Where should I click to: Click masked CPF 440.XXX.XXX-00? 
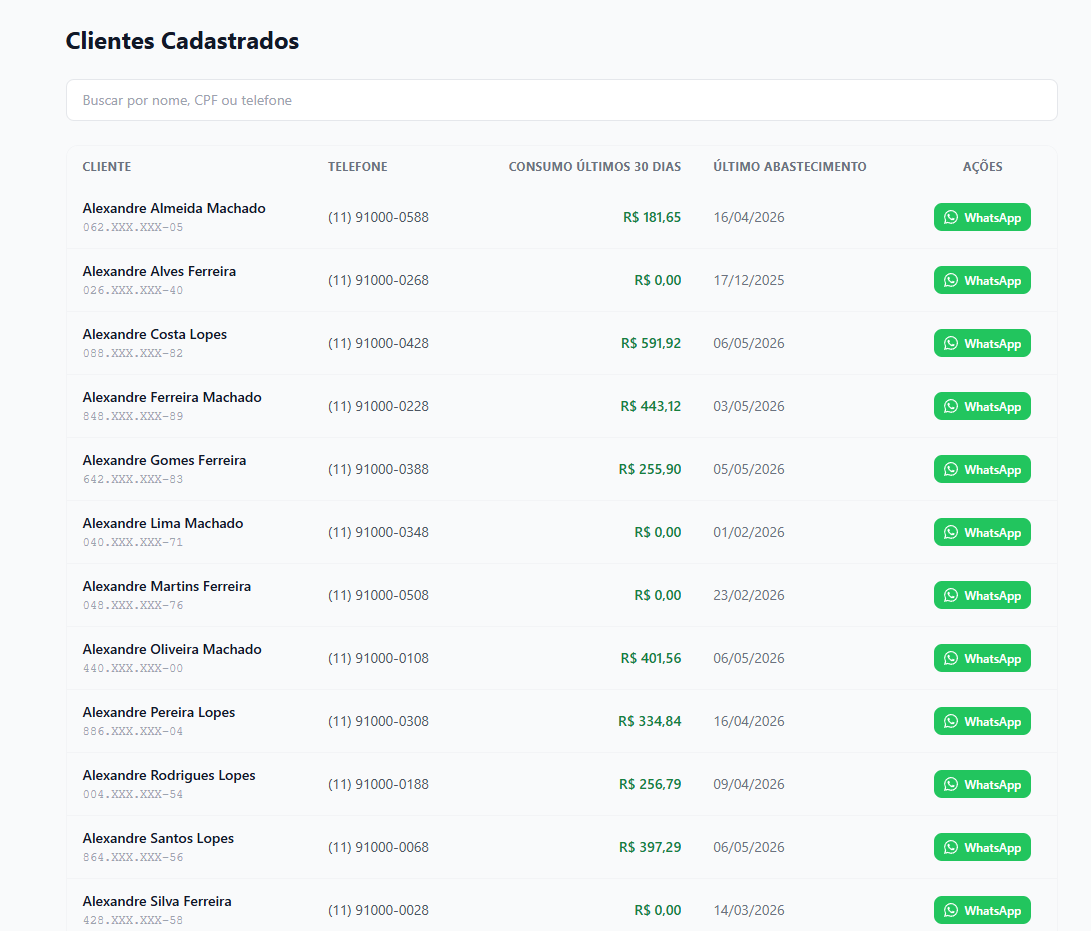[133, 668]
